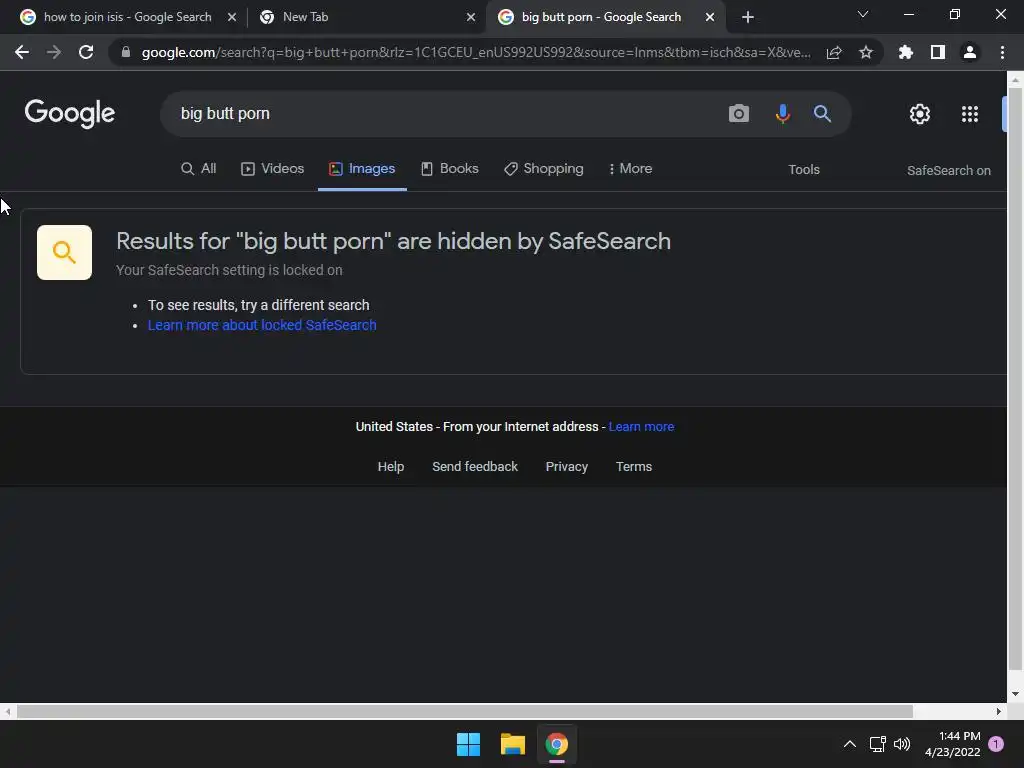Open 'Learn more about locked SafeSearch' link
The height and width of the screenshot is (768, 1024).
pyautogui.click(x=262, y=325)
